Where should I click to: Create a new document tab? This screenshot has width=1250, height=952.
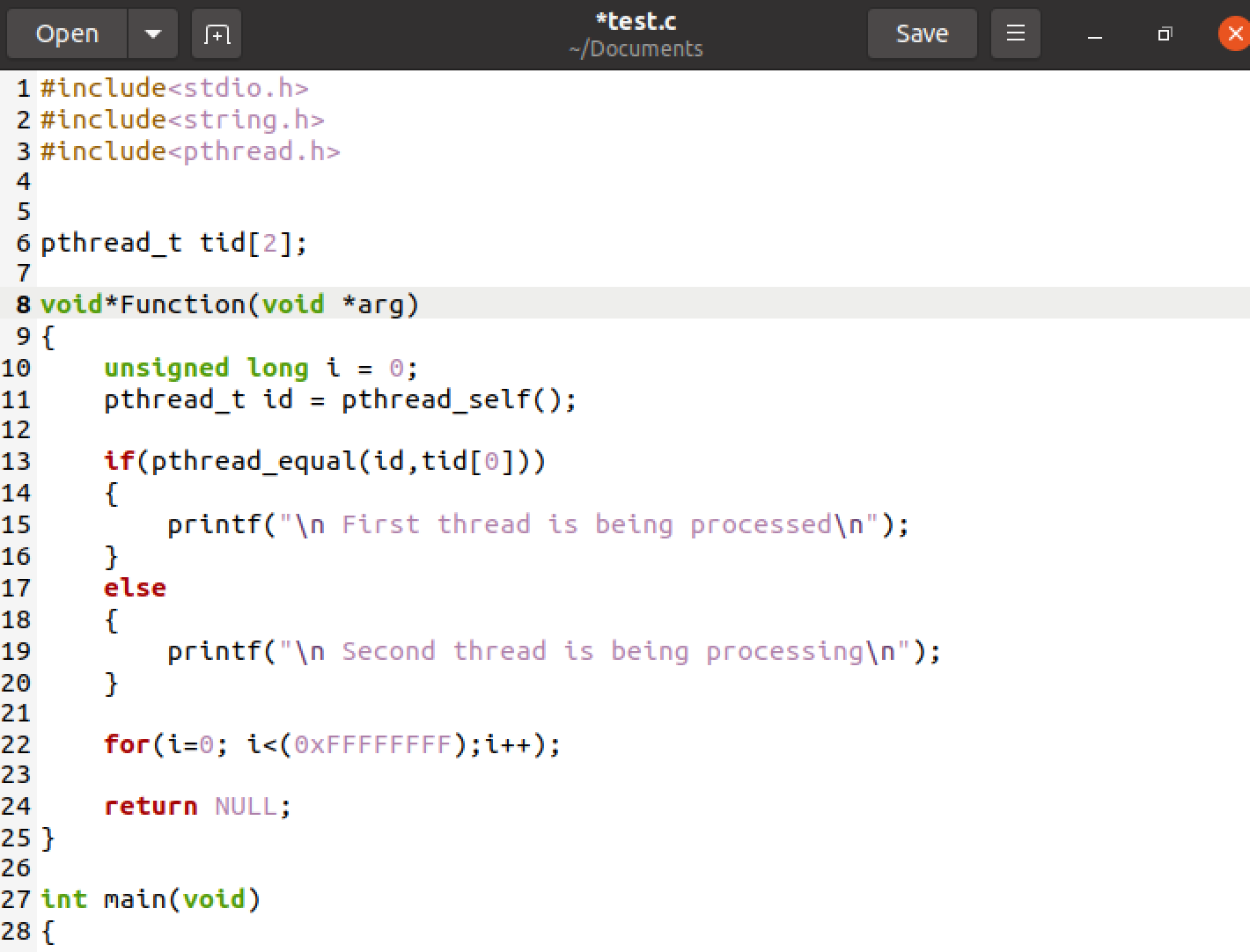coord(217,34)
